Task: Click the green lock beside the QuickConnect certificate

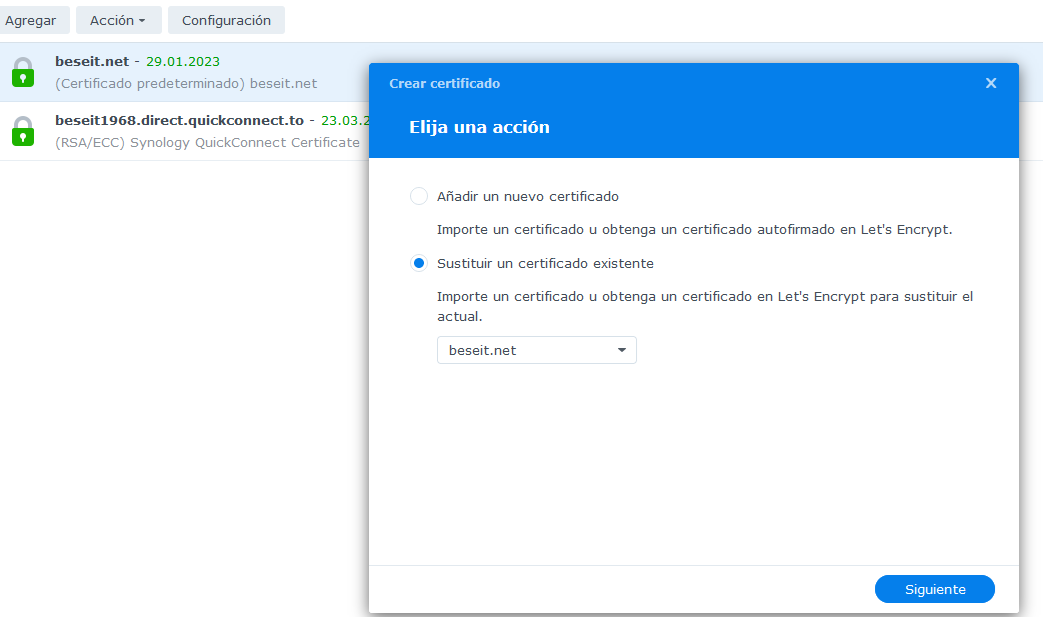Action: (23, 131)
